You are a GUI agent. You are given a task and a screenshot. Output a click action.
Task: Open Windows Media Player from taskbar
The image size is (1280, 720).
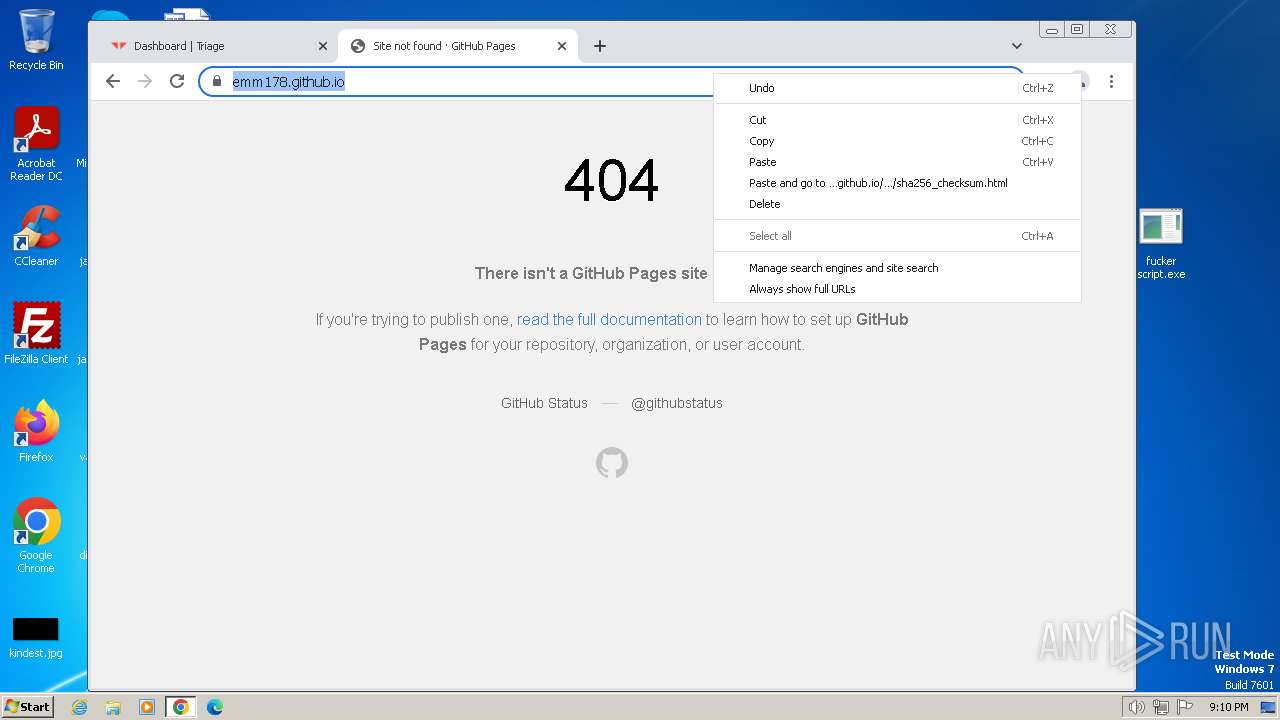147,707
